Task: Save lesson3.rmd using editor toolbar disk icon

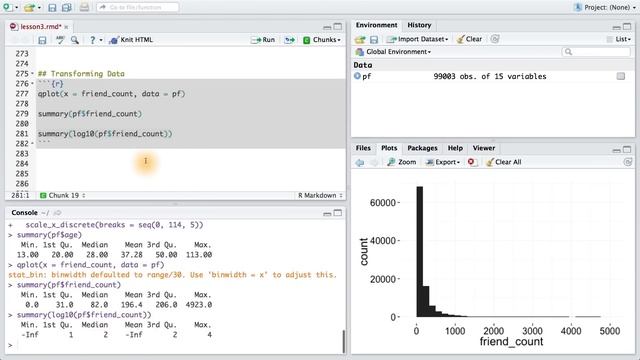Action: (42, 40)
